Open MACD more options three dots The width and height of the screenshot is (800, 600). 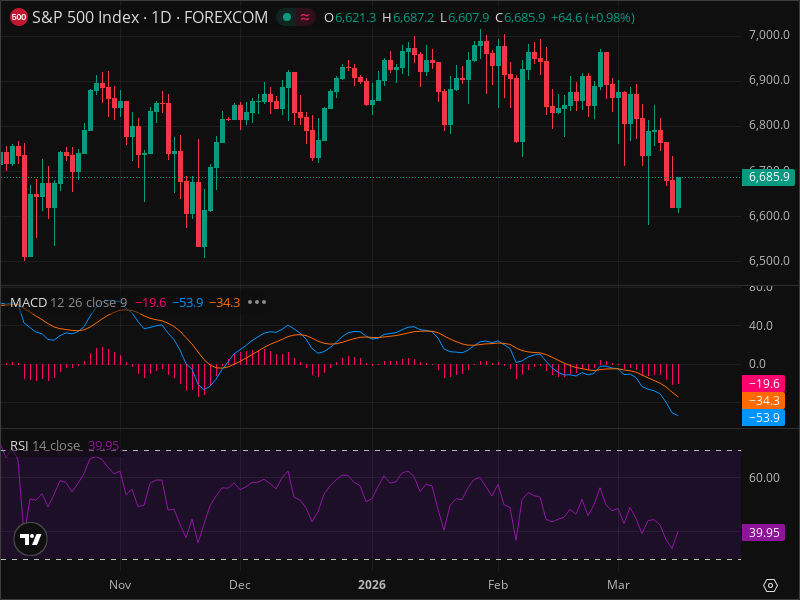point(257,302)
